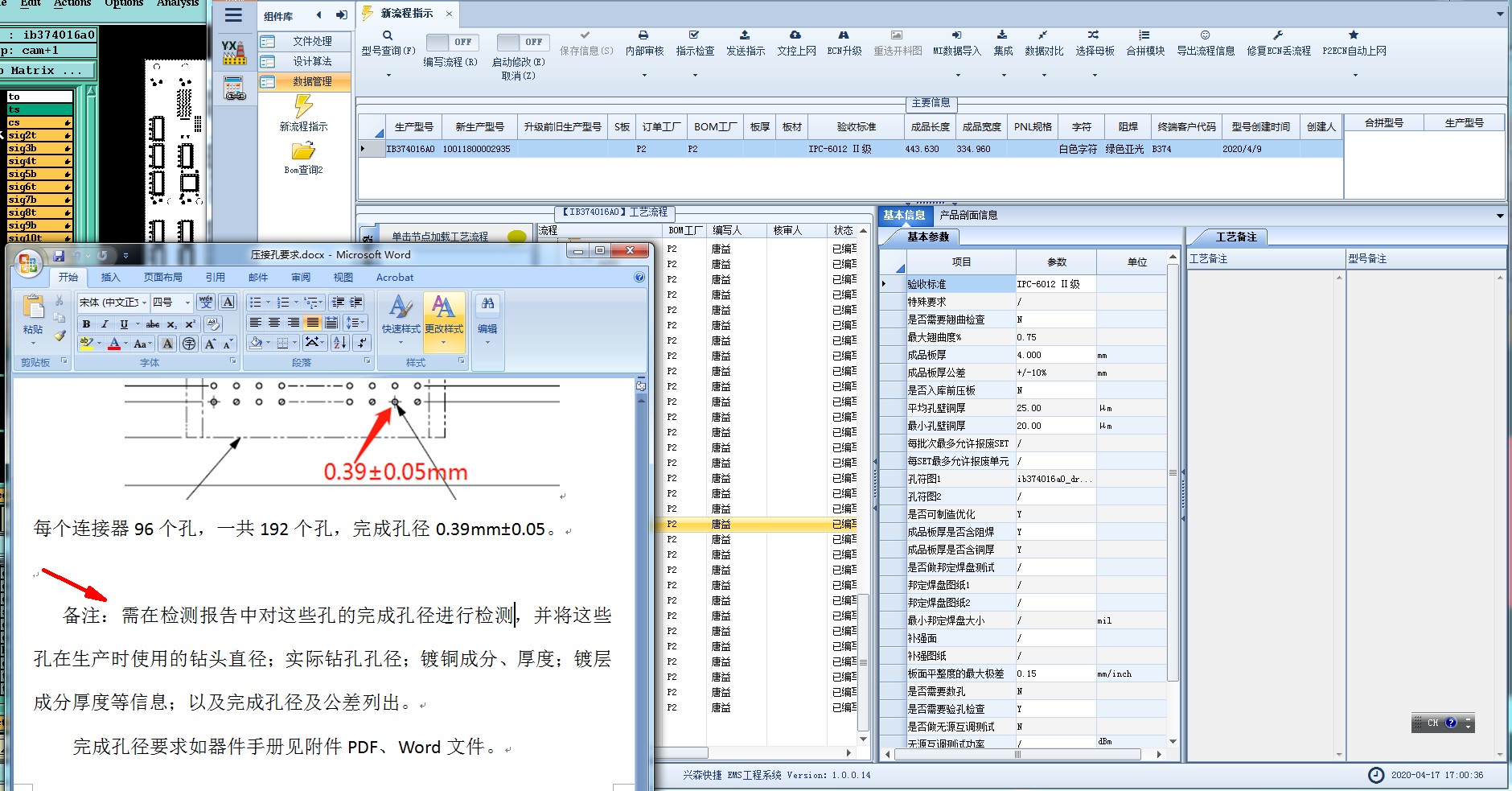The width and height of the screenshot is (1512, 791).
Task: Click Word sort A-Z icon
Action: coord(340,343)
